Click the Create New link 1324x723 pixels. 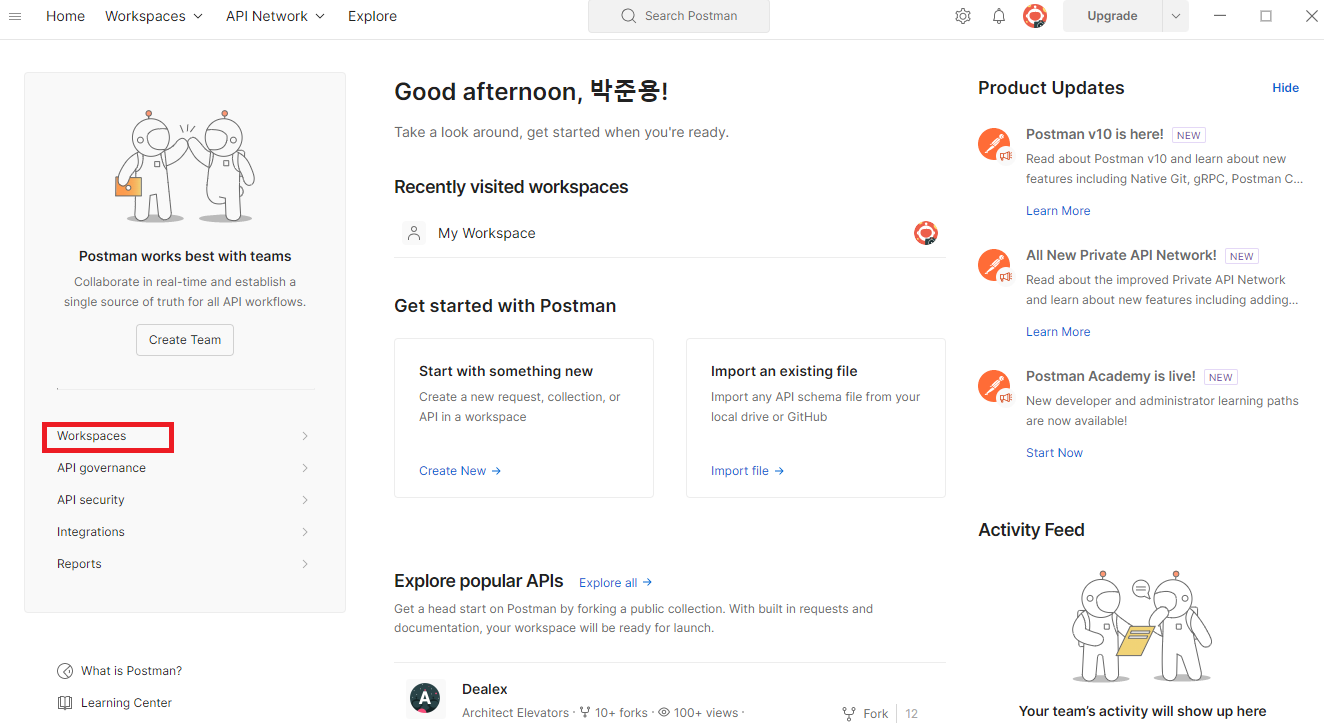[460, 471]
